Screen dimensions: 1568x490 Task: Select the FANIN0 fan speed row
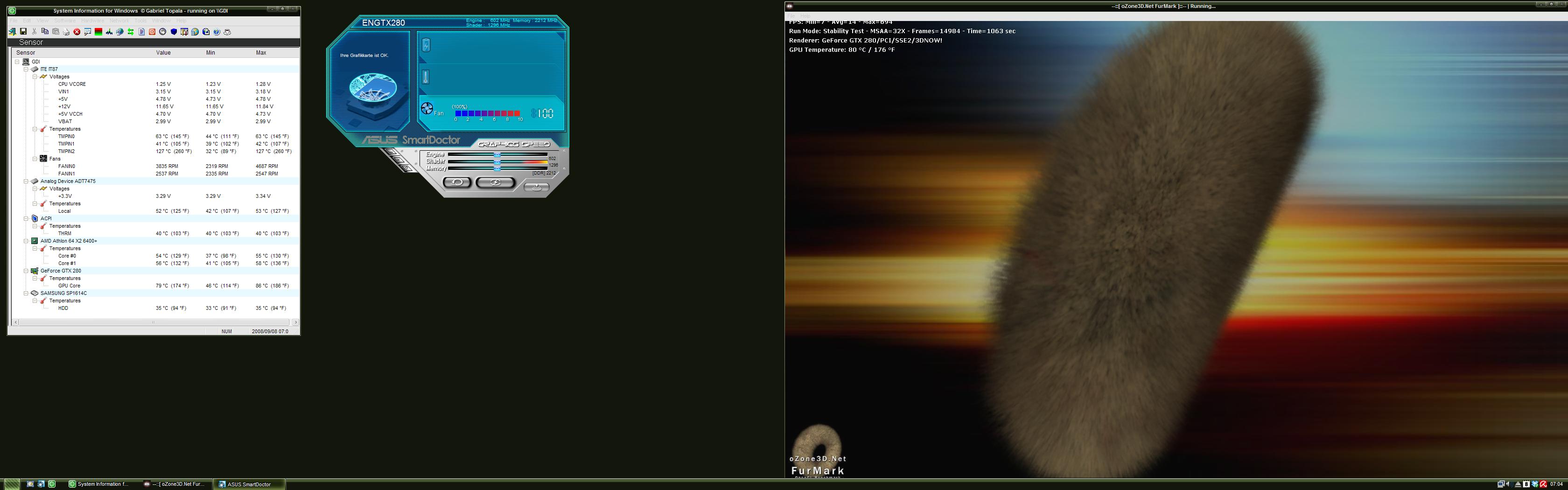coord(155,166)
